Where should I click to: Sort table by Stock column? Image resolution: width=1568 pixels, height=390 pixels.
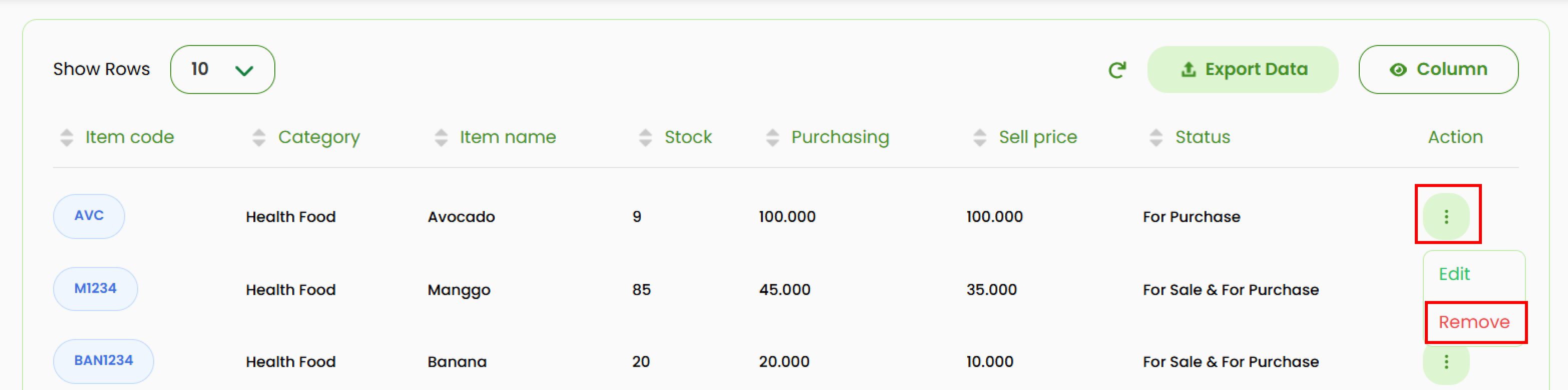click(x=645, y=137)
